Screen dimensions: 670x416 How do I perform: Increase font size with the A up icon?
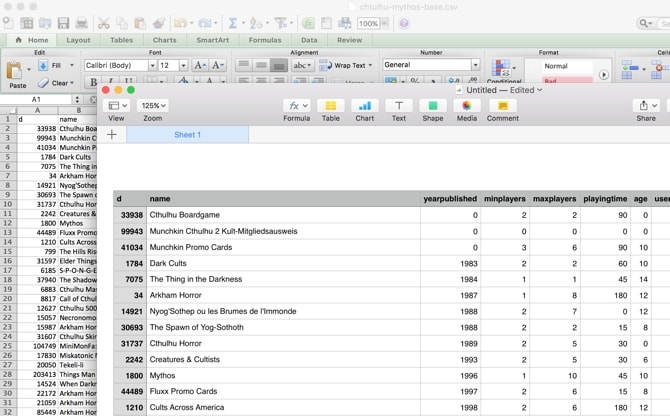(200, 65)
